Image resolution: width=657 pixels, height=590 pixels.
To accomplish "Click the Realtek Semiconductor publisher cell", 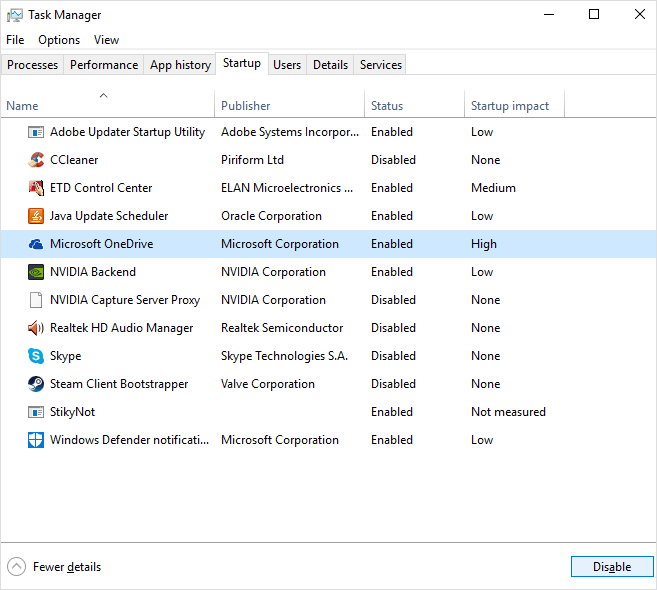I will pyautogui.click(x=282, y=328).
